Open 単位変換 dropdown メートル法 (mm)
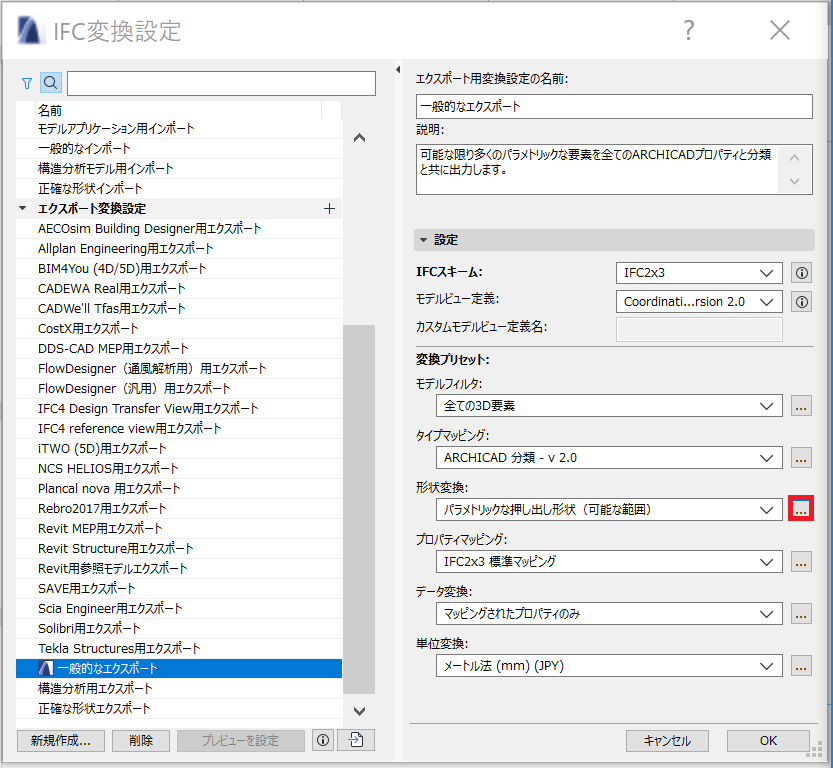 (609, 665)
